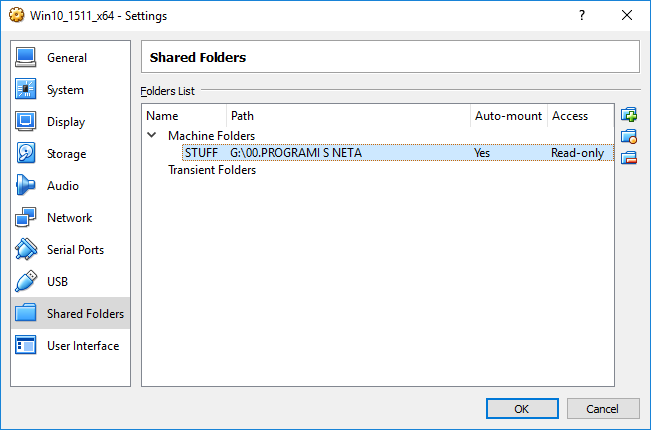Select the STUFF shared folder row
651x430 pixels.
[x=300, y=153]
